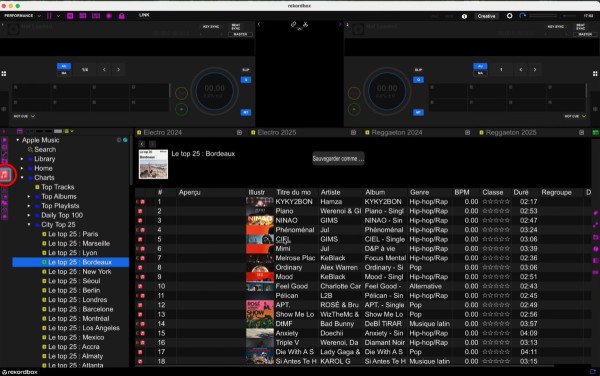Click the Creative button

[x=486, y=16]
